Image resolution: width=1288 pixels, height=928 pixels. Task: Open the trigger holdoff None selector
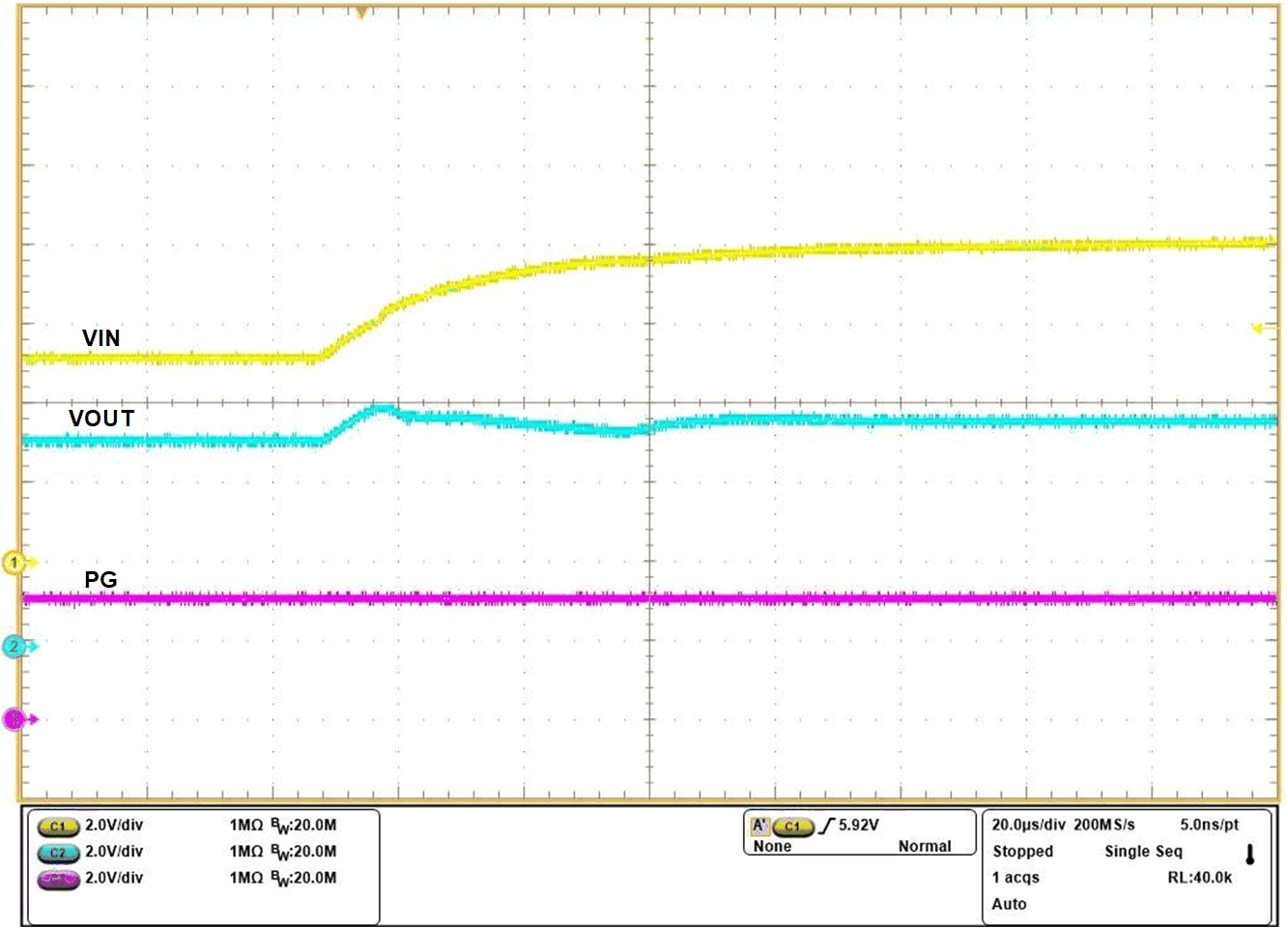pos(773,846)
